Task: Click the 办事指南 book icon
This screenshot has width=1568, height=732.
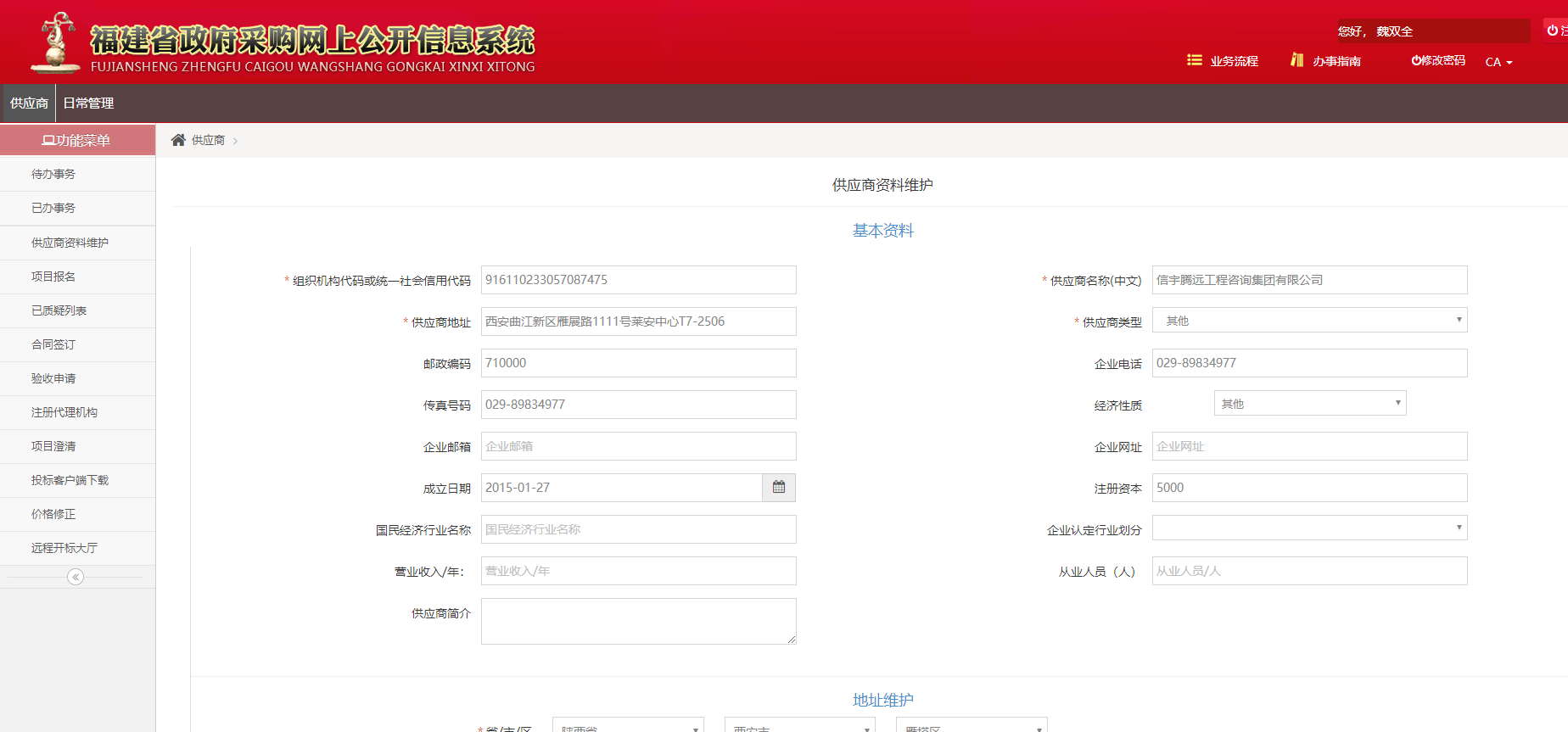Action: [x=1296, y=59]
